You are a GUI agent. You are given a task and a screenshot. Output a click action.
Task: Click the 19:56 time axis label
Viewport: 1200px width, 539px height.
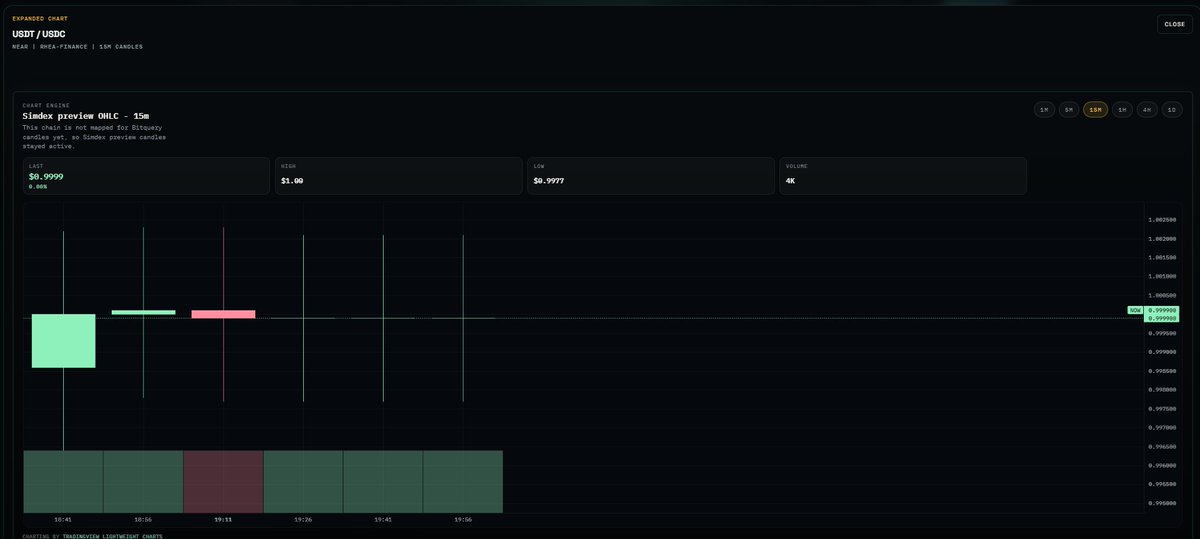pos(463,520)
